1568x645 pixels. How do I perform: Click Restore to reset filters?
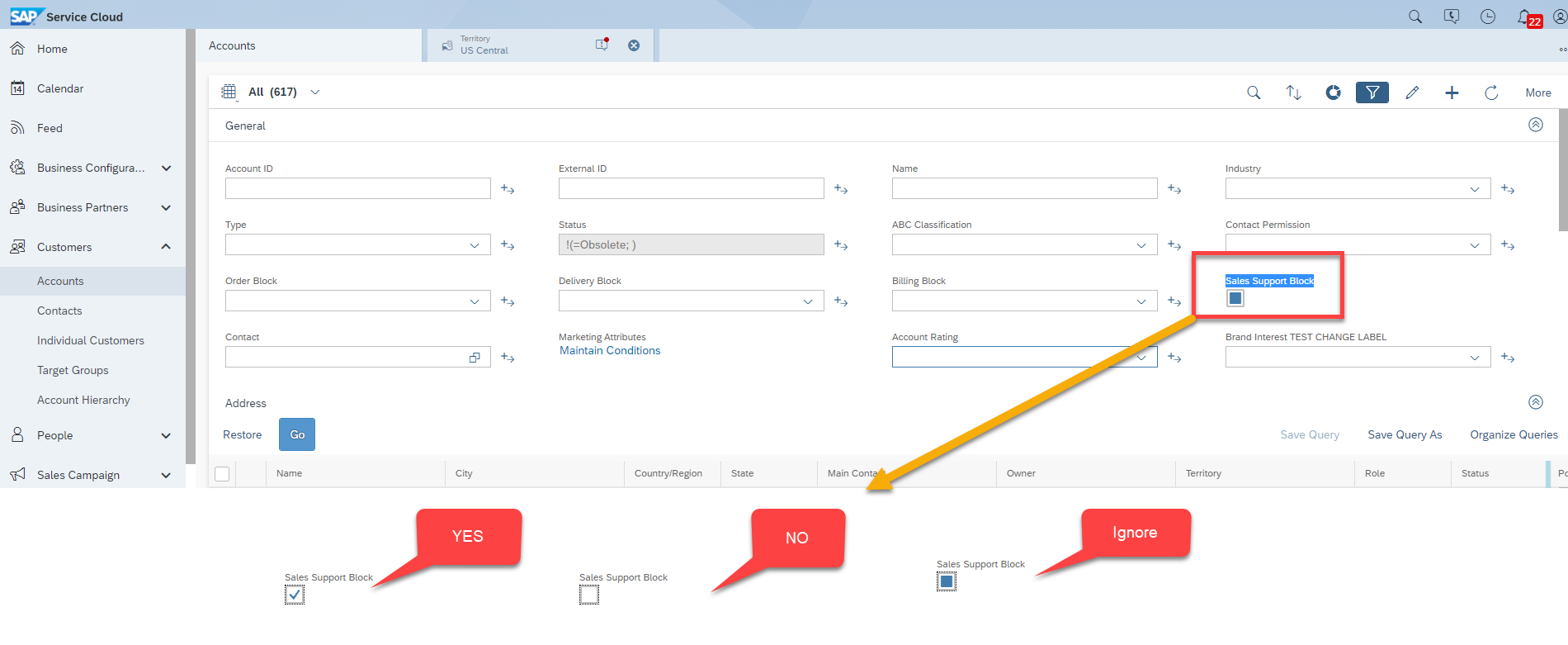(x=243, y=434)
